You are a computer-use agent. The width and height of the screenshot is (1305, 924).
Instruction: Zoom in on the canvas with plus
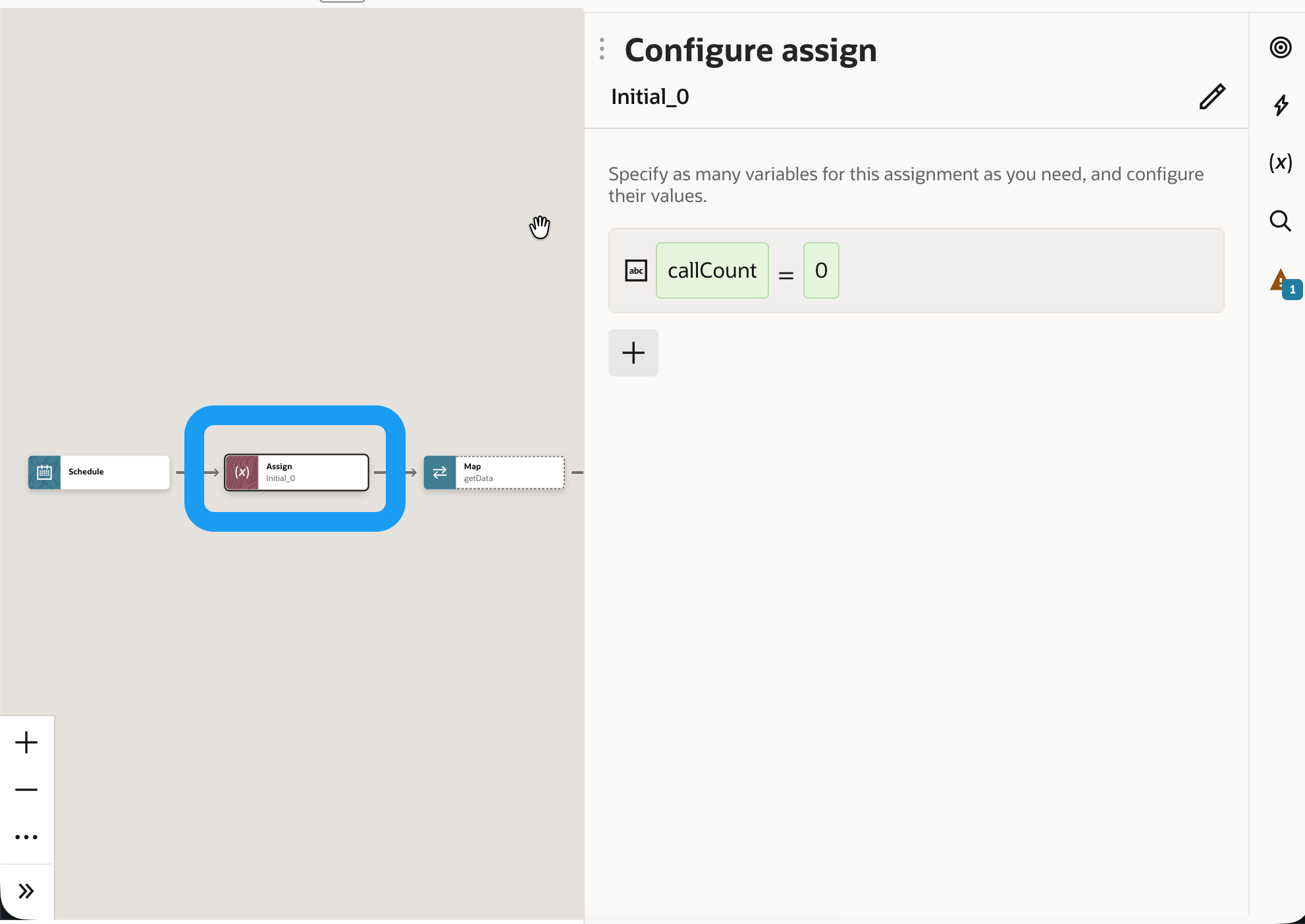point(26,742)
